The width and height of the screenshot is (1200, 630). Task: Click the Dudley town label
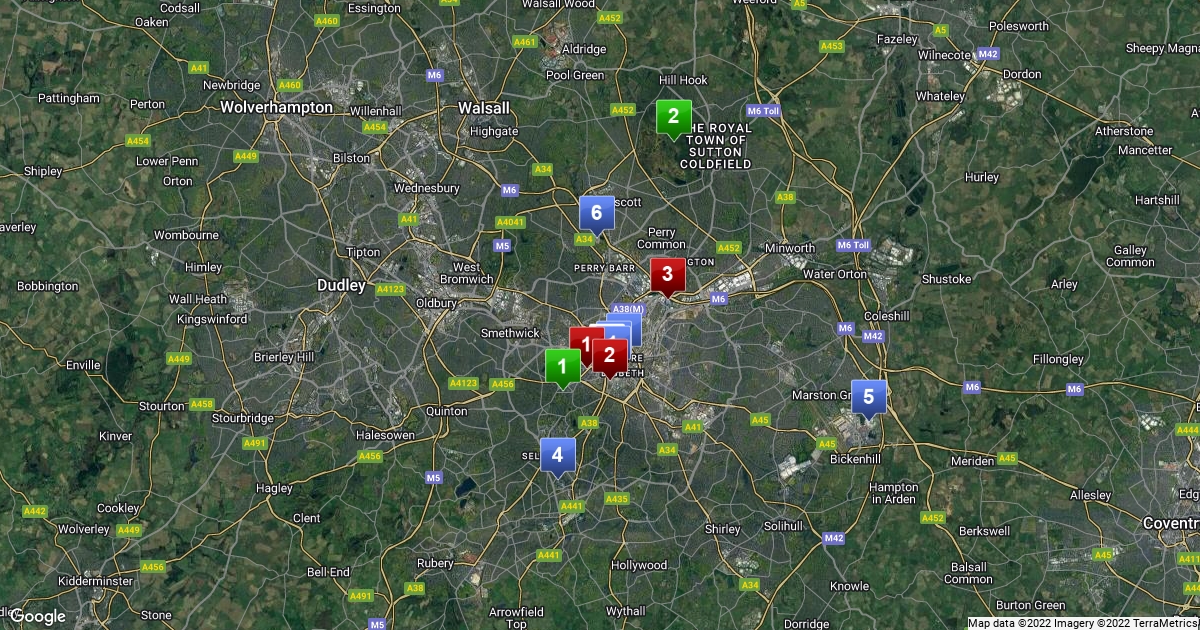pos(341,285)
